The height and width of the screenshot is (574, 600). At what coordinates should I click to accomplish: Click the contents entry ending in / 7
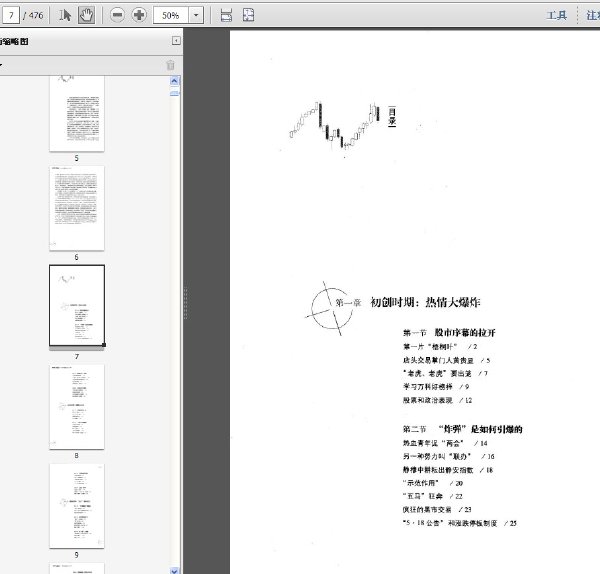coord(445,373)
